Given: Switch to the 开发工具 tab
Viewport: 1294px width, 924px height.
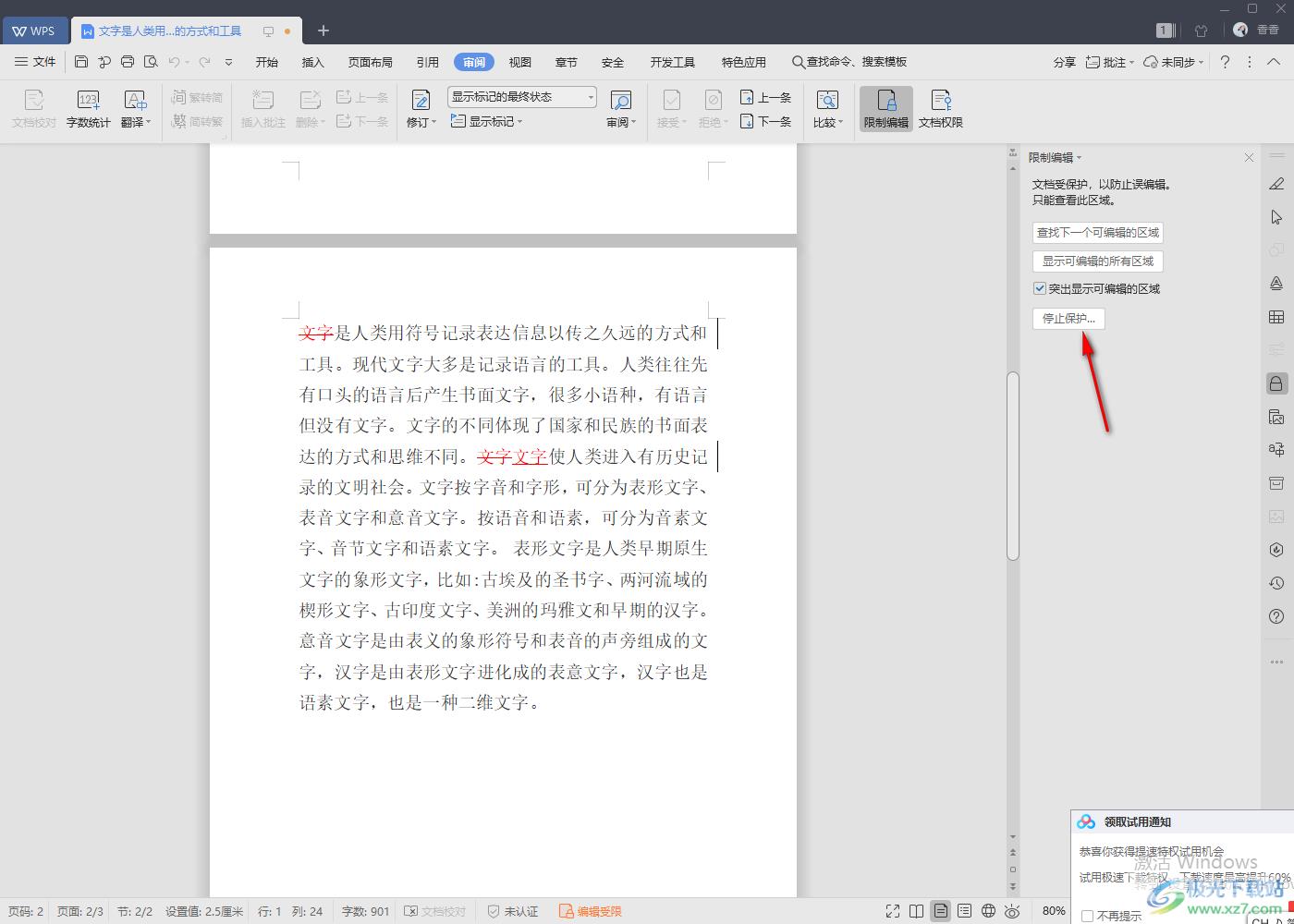Looking at the screenshot, I should 673,62.
